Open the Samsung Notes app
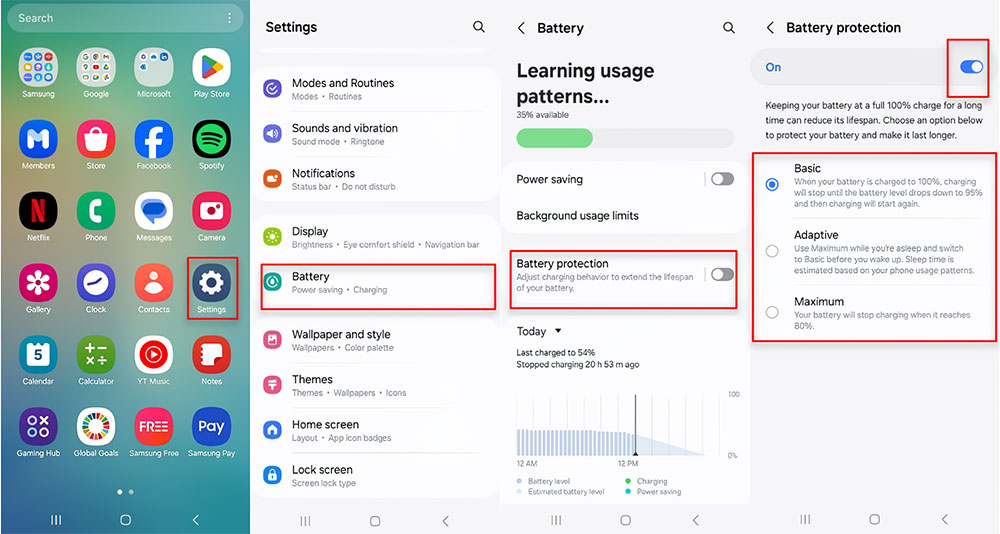The height and width of the screenshot is (534, 1000). [212, 355]
